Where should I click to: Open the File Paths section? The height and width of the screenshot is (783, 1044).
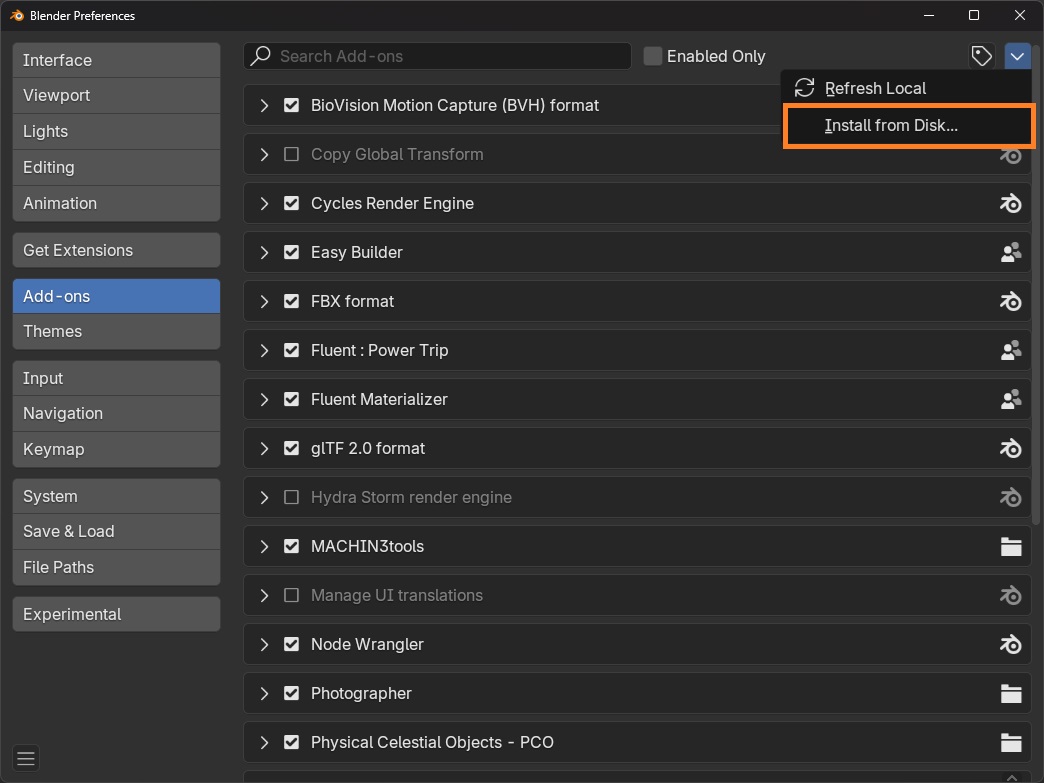pos(117,567)
